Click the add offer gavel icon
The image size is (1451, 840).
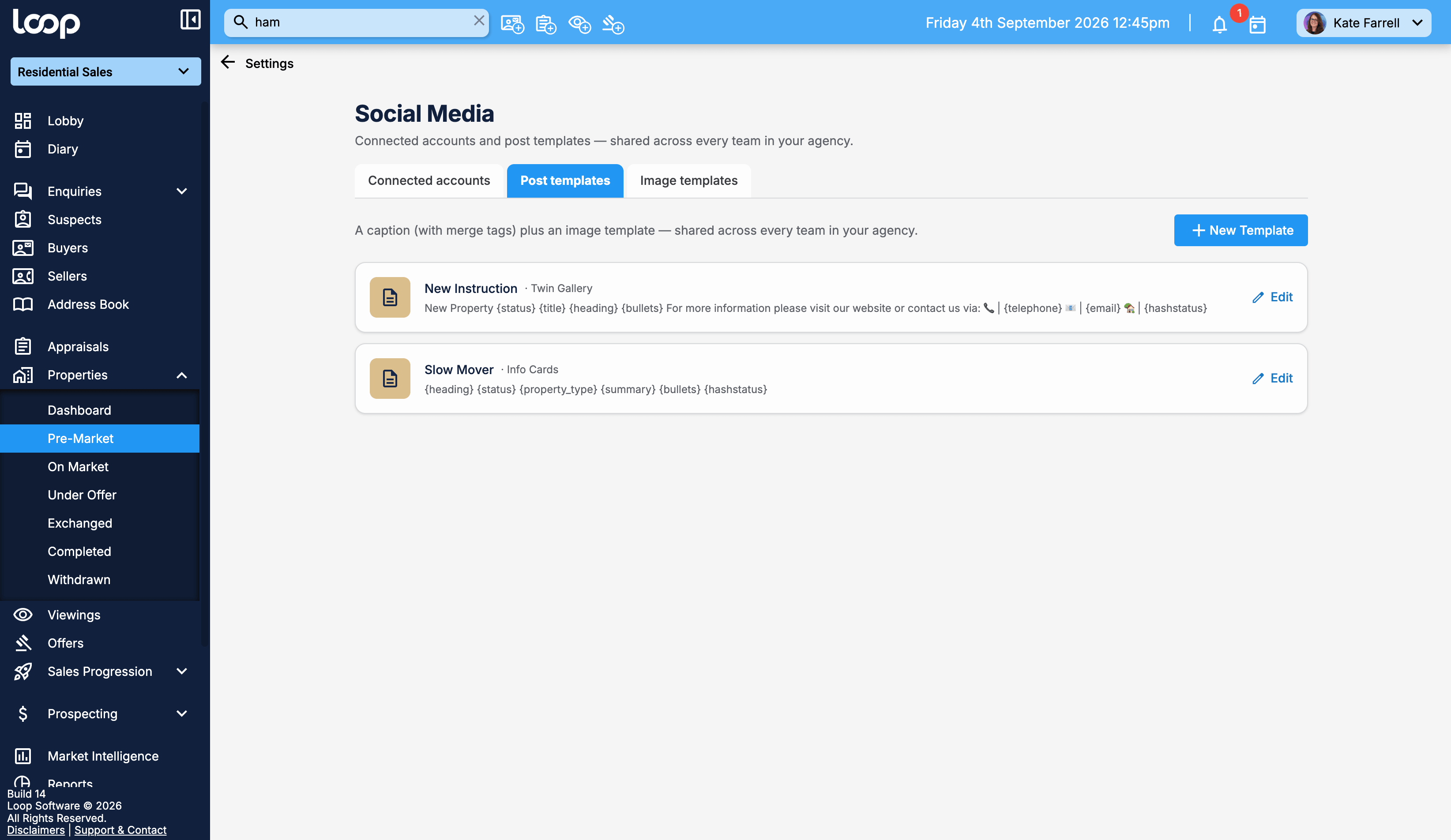tap(613, 24)
